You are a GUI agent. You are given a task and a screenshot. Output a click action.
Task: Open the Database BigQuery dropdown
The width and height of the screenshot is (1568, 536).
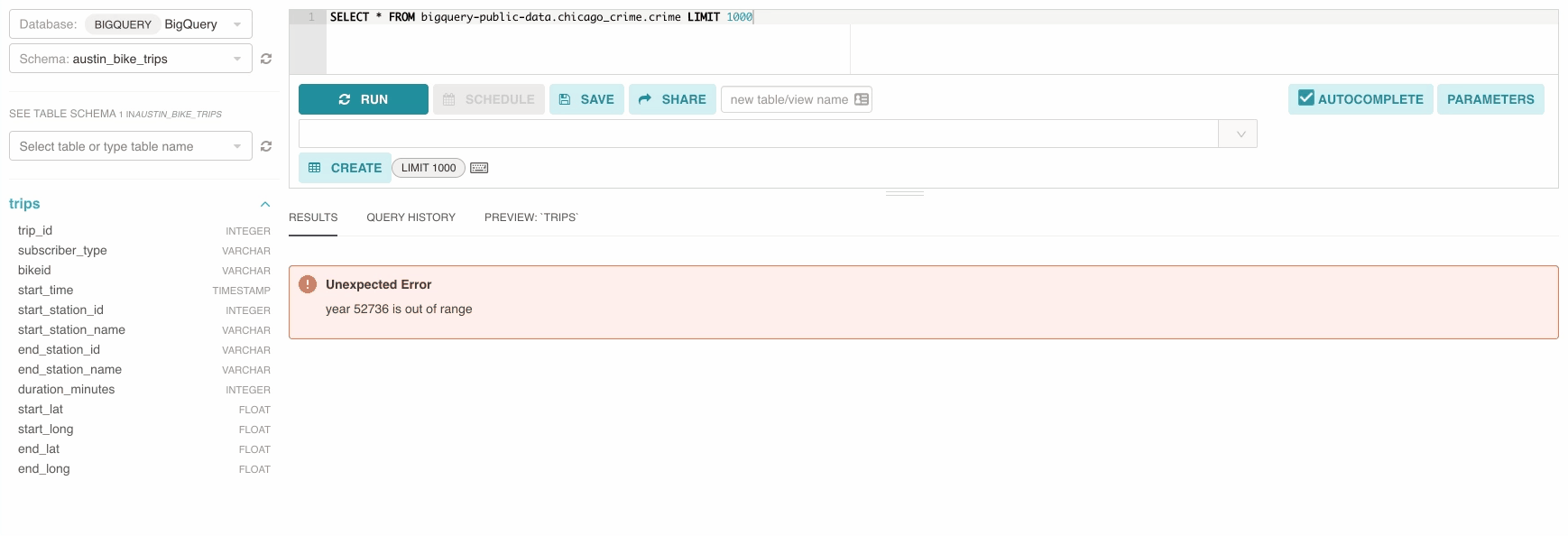click(131, 24)
